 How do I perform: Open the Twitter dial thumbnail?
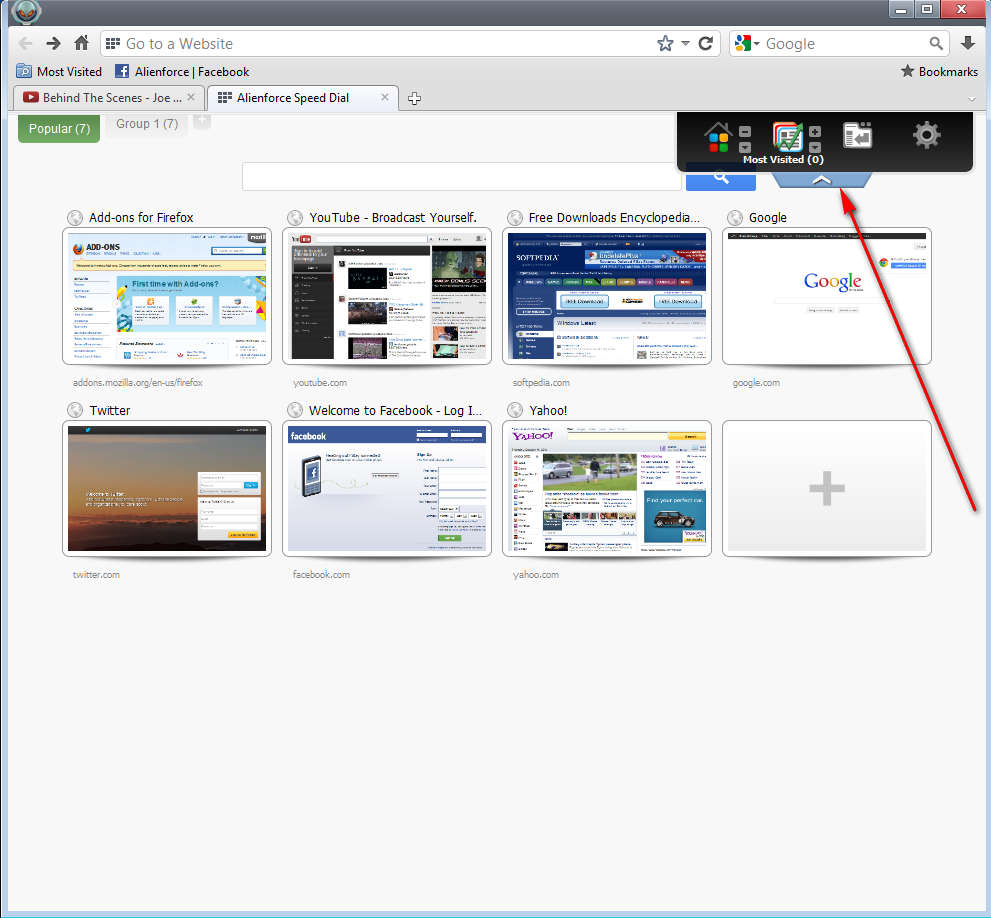pos(167,488)
